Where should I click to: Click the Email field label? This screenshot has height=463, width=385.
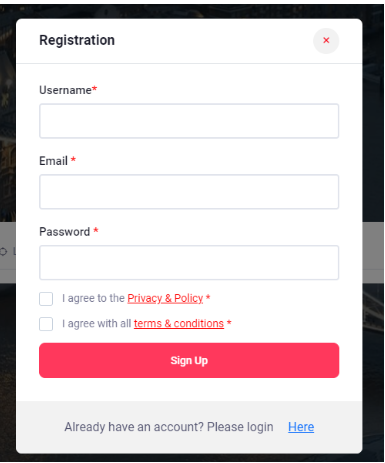pos(53,161)
